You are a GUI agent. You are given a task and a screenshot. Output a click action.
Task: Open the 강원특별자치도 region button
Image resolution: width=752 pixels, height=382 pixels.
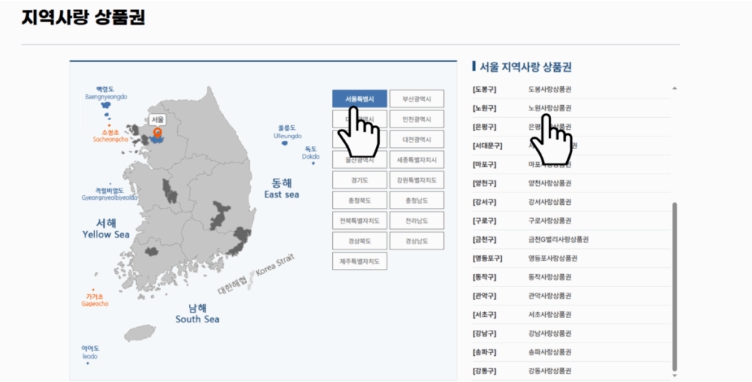(x=416, y=180)
